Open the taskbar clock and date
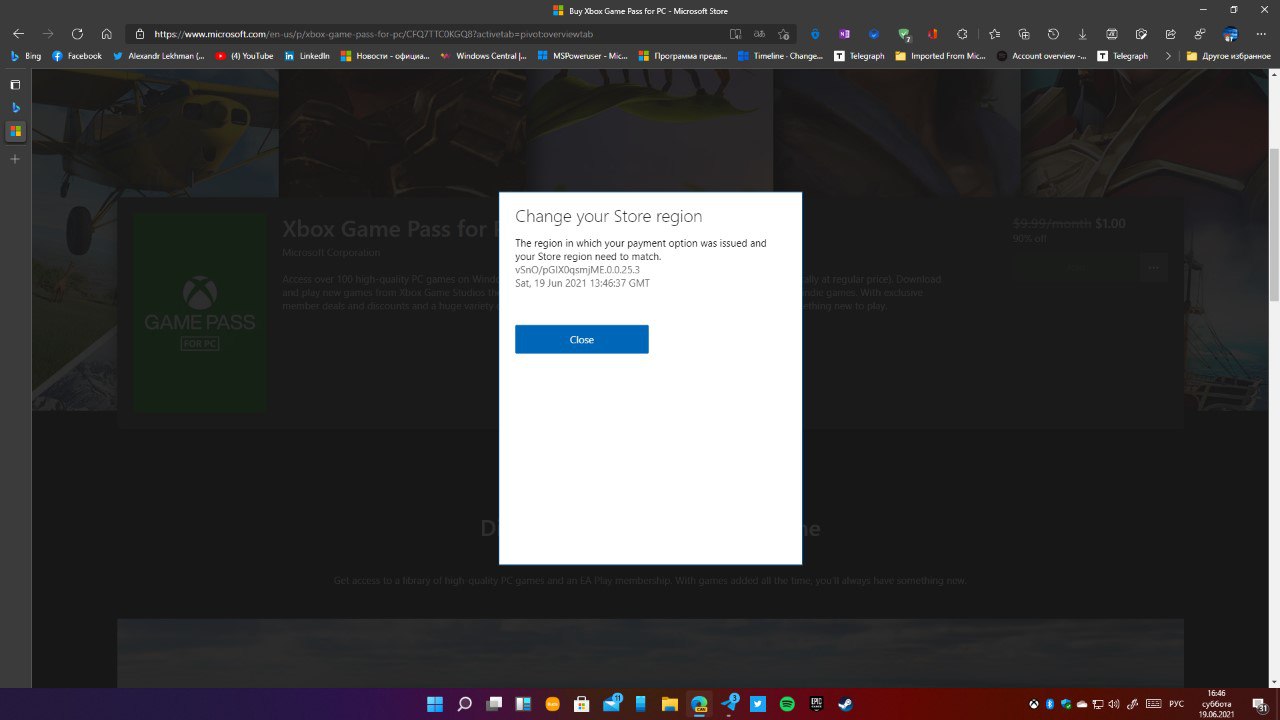Viewport: 1280px width, 720px height. [x=1216, y=704]
